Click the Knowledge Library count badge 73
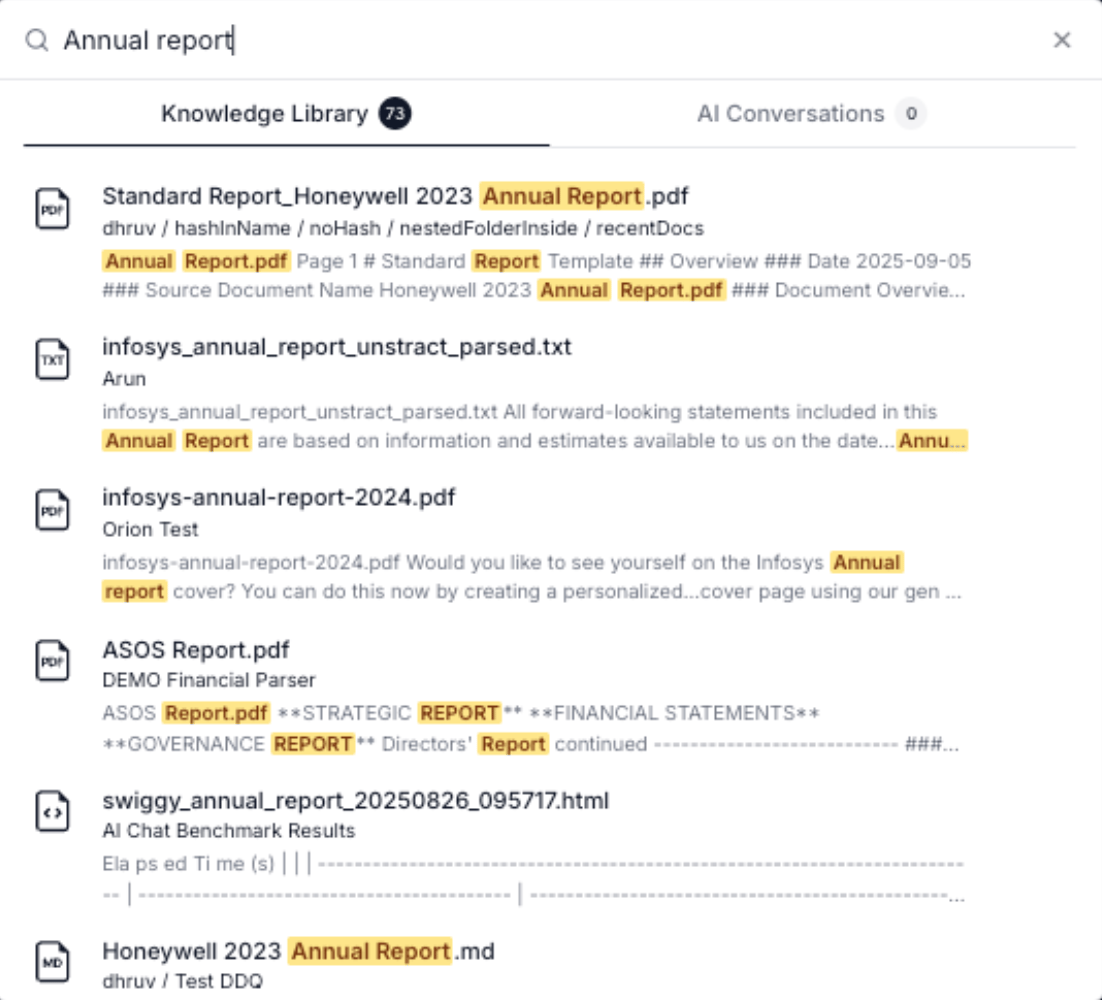 [395, 114]
